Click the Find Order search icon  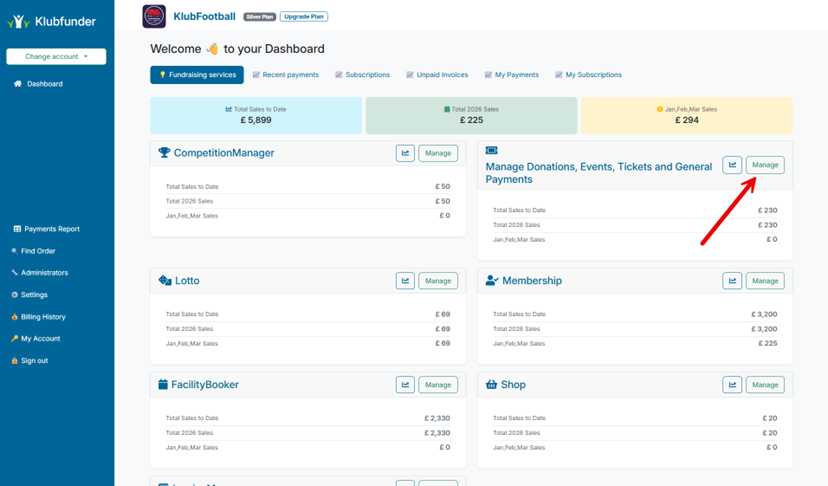(15, 251)
